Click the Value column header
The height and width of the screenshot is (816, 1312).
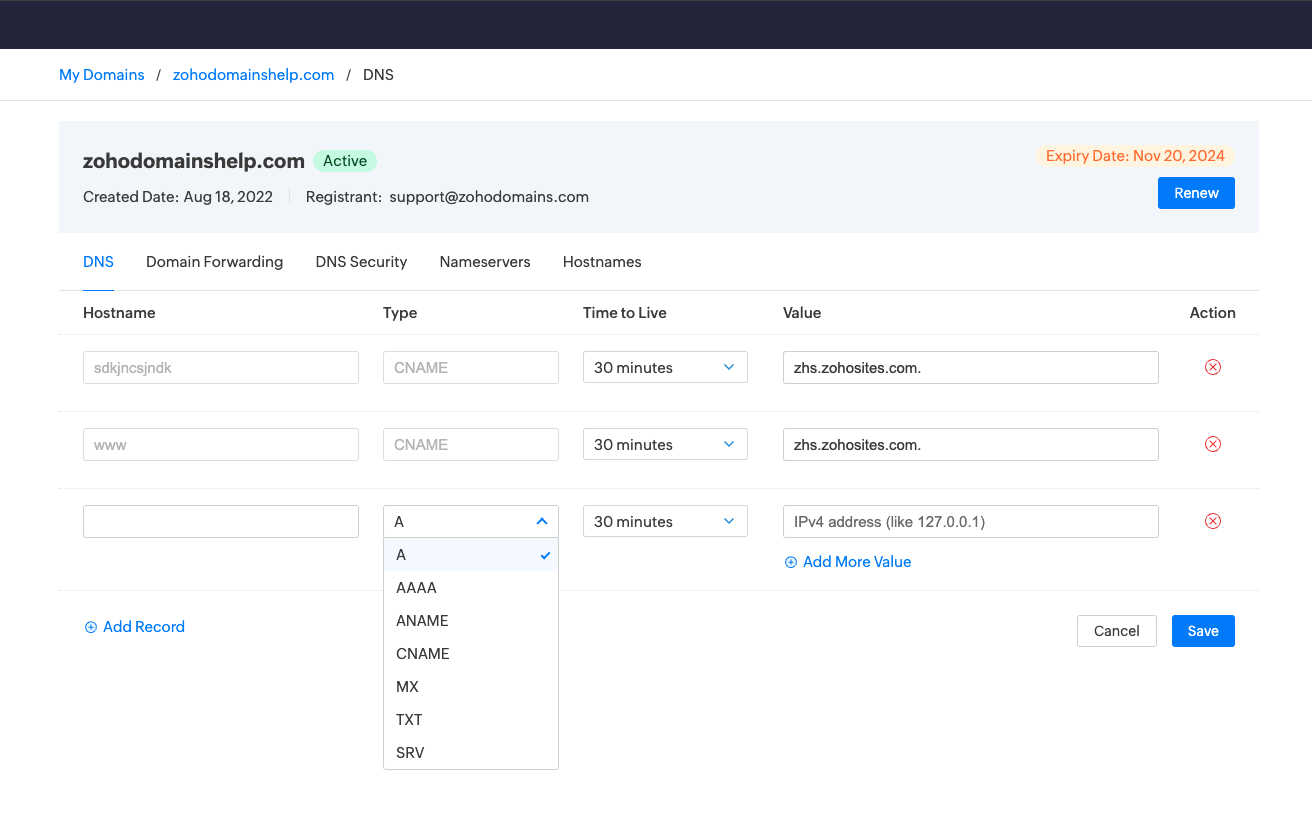[802, 313]
